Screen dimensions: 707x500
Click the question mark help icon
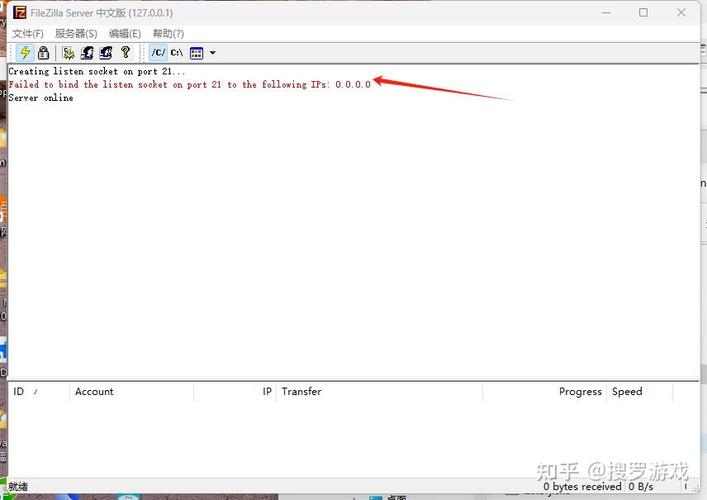(x=125, y=52)
